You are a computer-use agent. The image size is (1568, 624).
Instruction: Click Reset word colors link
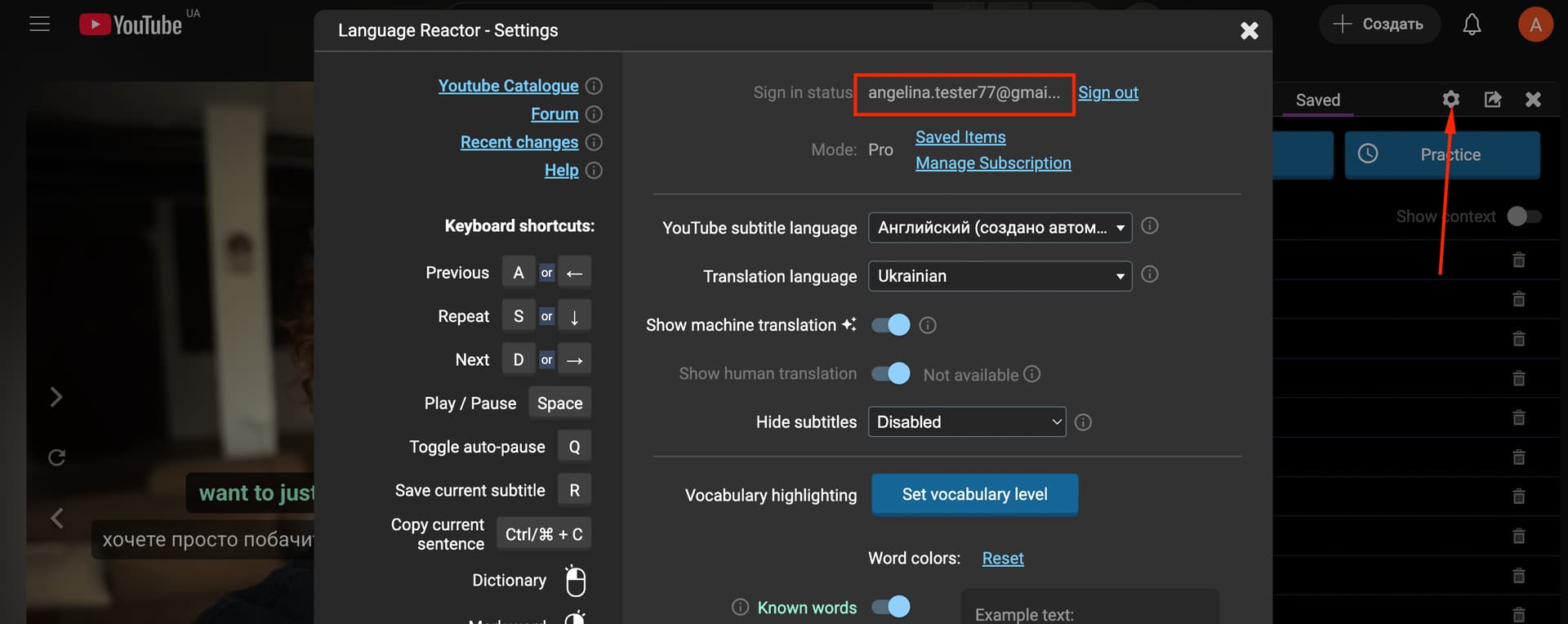pos(1003,559)
